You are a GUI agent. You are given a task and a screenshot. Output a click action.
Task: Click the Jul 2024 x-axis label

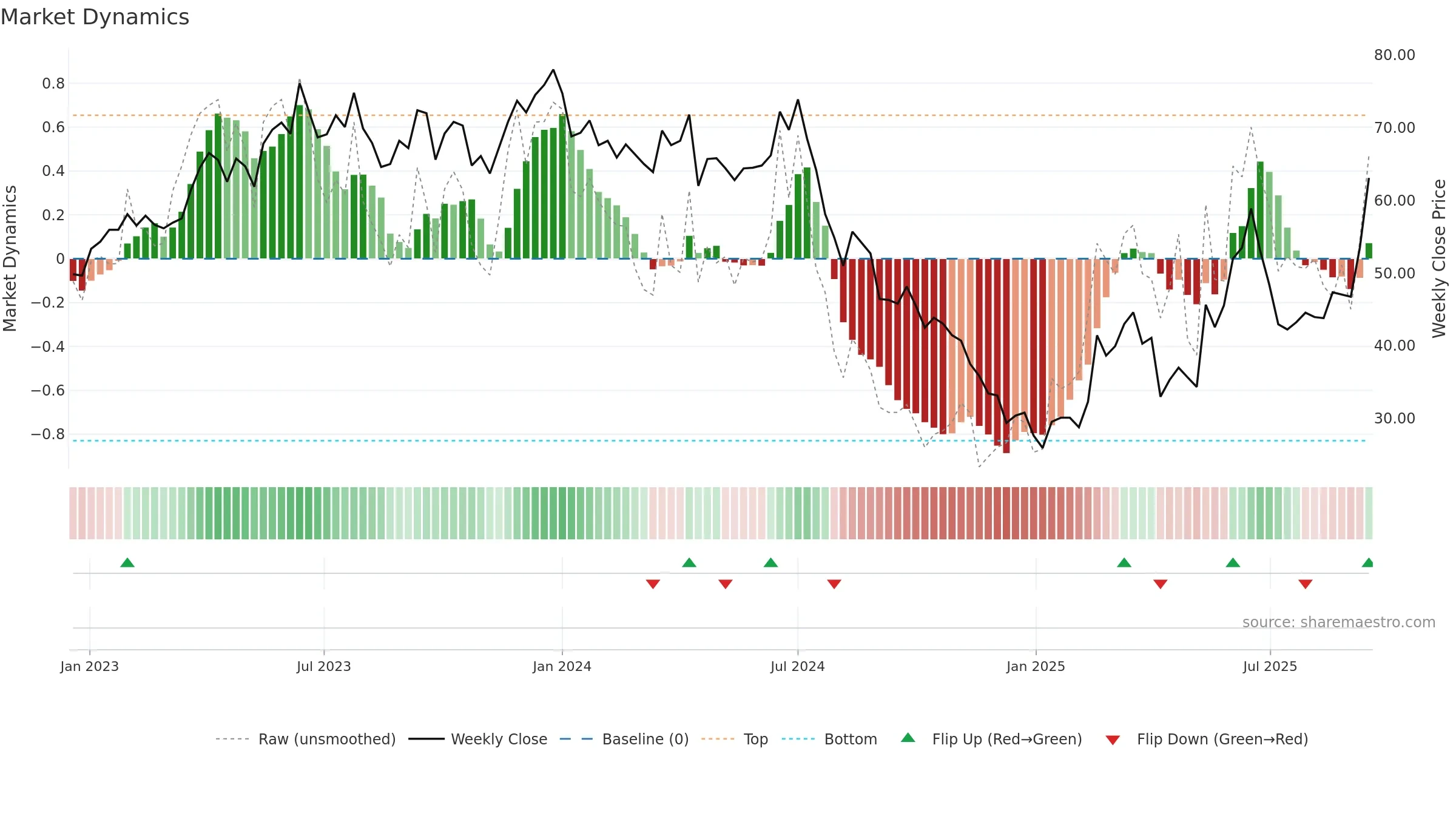(798, 666)
